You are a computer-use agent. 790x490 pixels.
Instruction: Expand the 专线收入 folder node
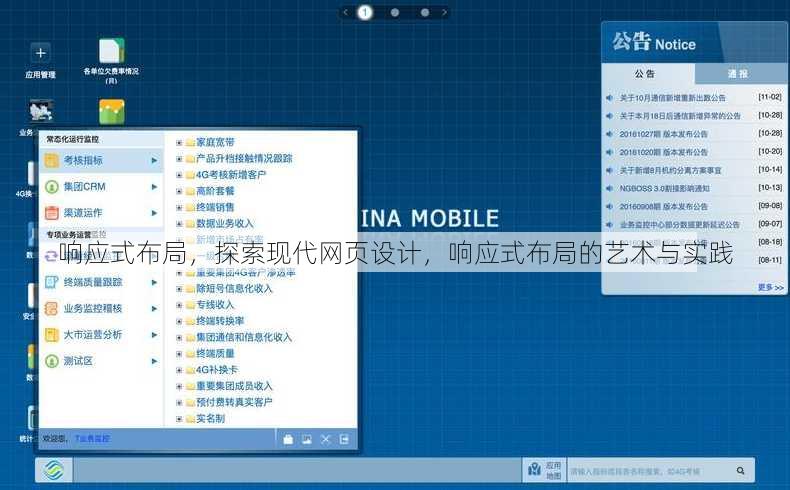pos(179,305)
